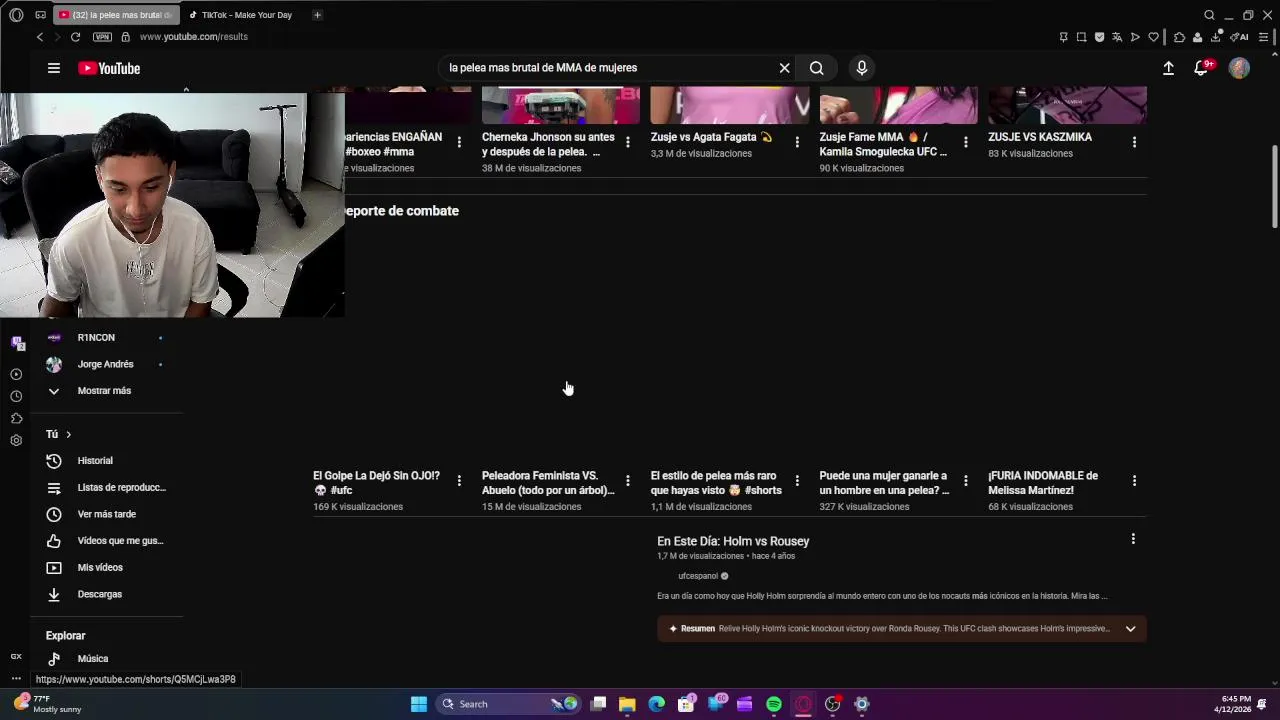Open the history clock in the Opera sidebar
Viewport: 1280px width, 720px height.
click(16, 396)
